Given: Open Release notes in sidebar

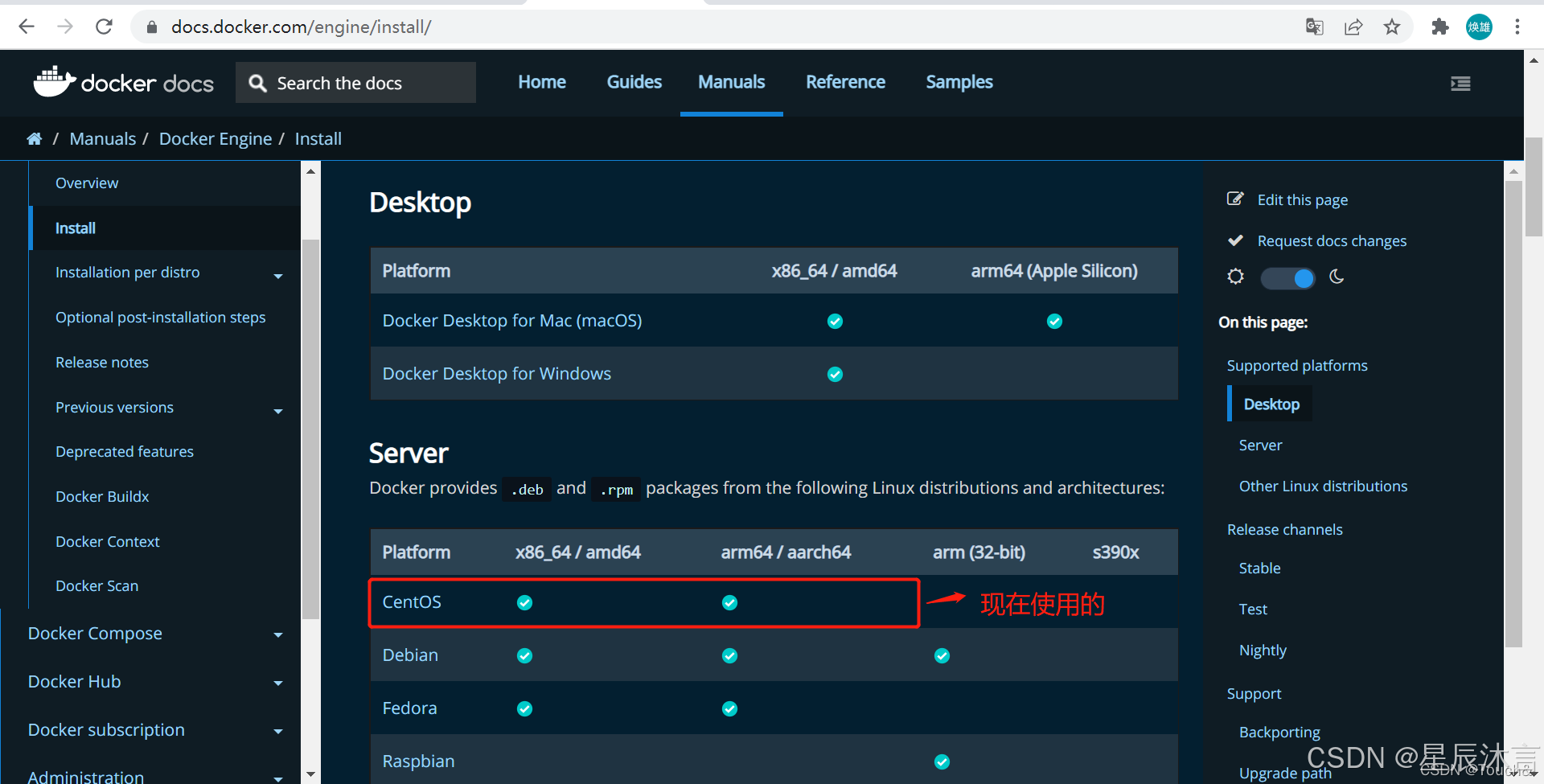Looking at the screenshot, I should click(x=102, y=363).
